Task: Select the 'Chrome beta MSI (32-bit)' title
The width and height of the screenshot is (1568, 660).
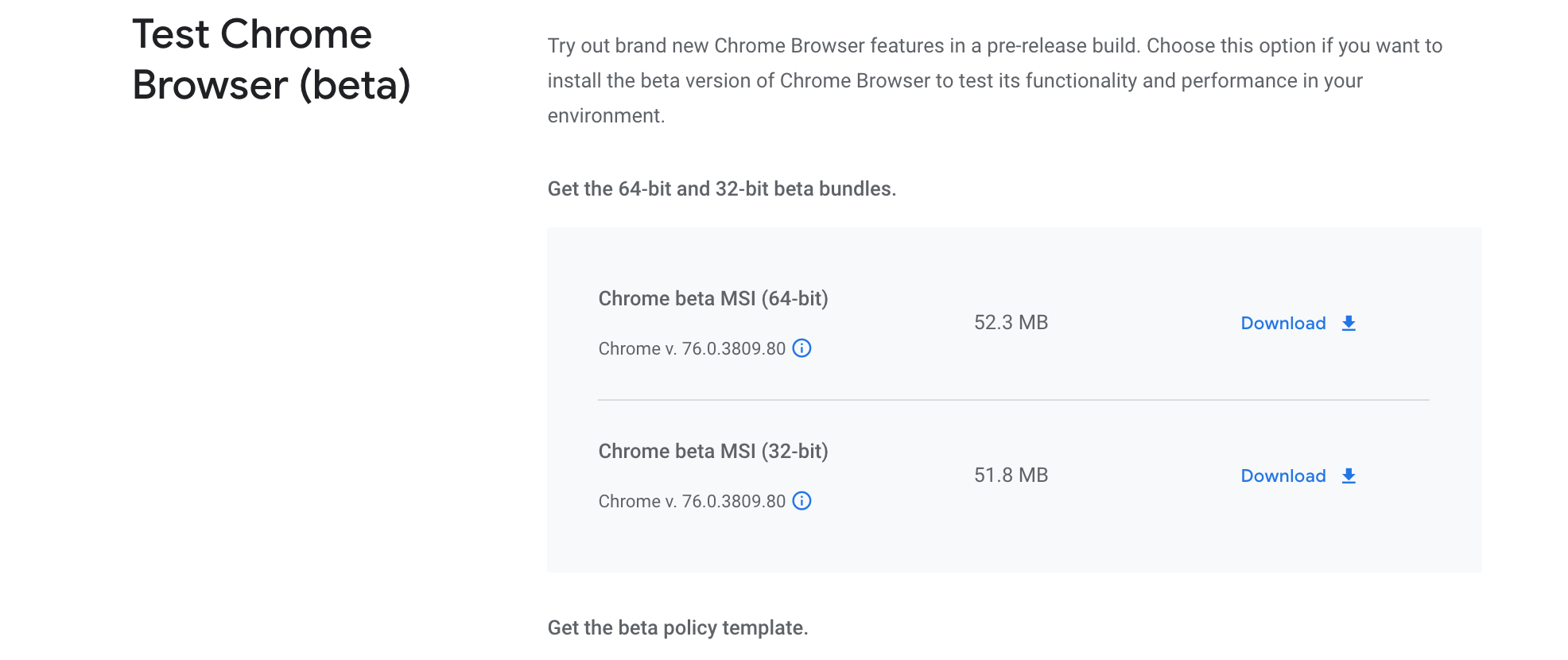Action: pyautogui.click(x=713, y=452)
